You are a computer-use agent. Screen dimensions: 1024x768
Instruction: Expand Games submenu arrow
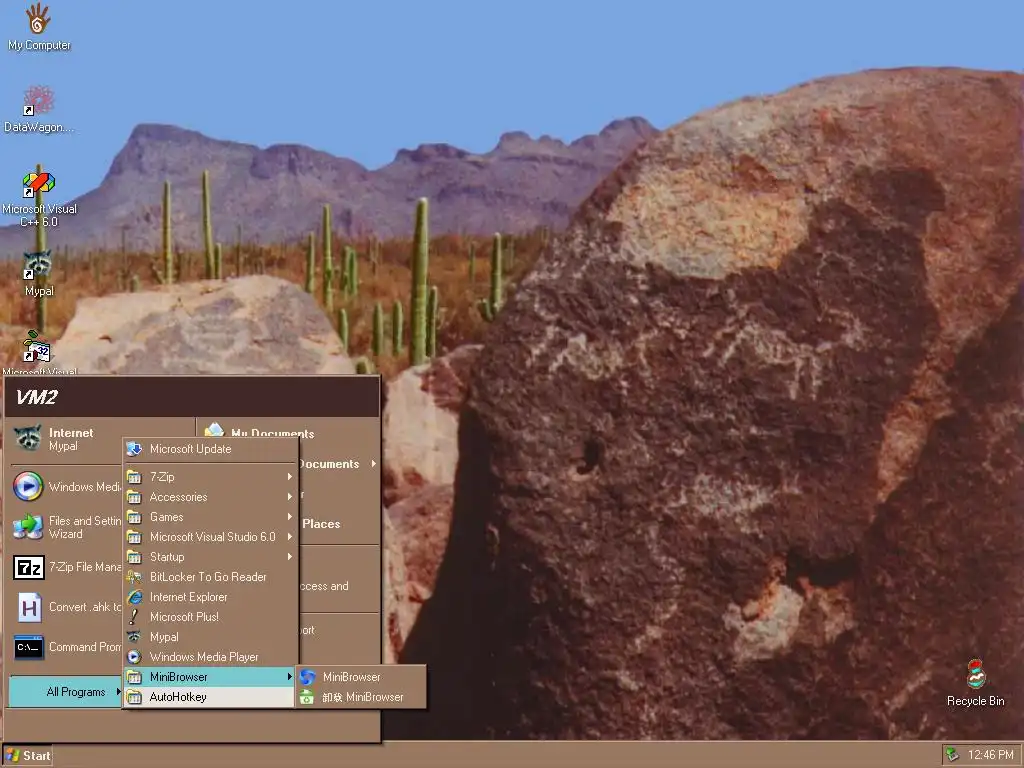click(289, 517)
